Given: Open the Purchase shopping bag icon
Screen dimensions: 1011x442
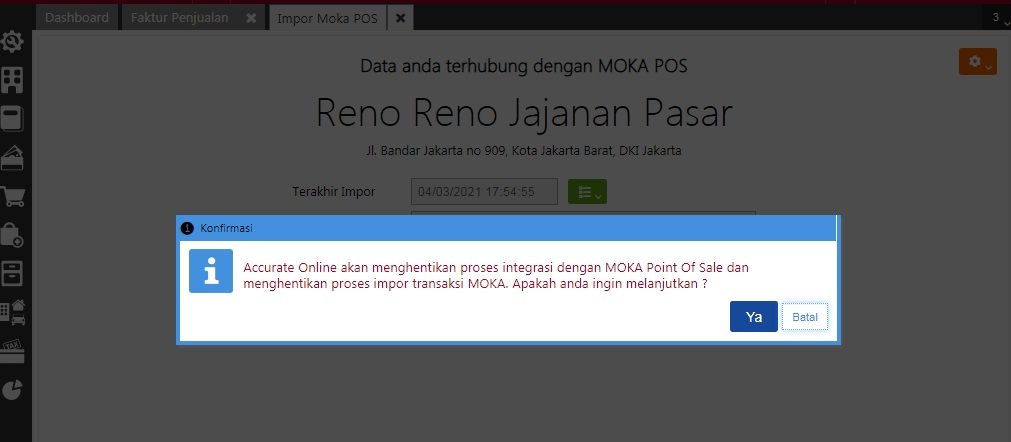Looking at the screenshot, I should pos(13,235).
